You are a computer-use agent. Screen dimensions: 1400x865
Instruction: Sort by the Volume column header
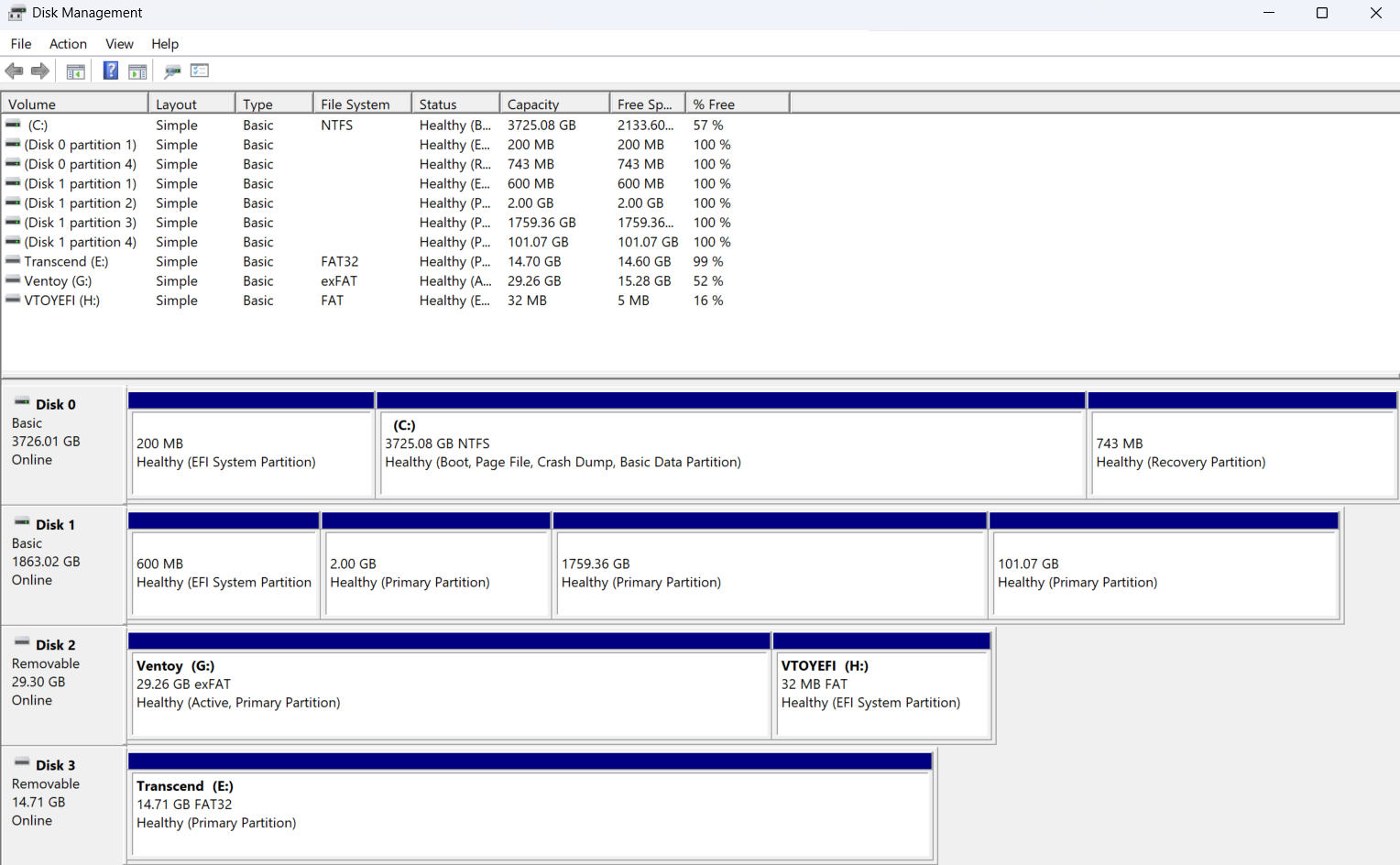coord(75,104)
